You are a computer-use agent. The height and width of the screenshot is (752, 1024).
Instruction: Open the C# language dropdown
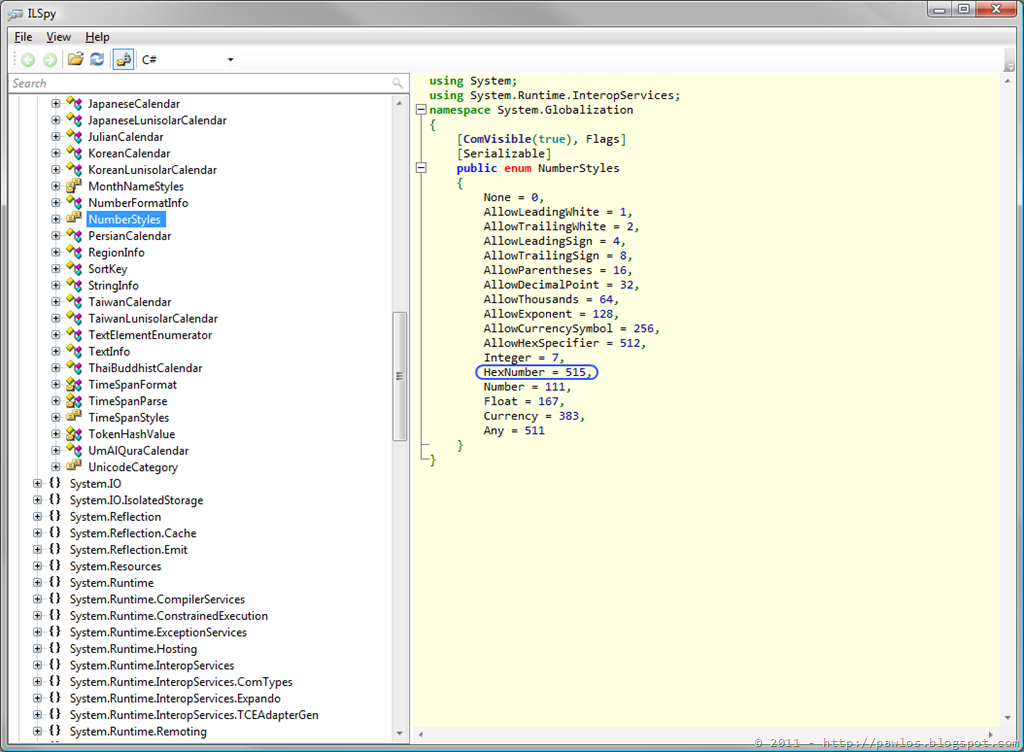[x=231, y=60]
